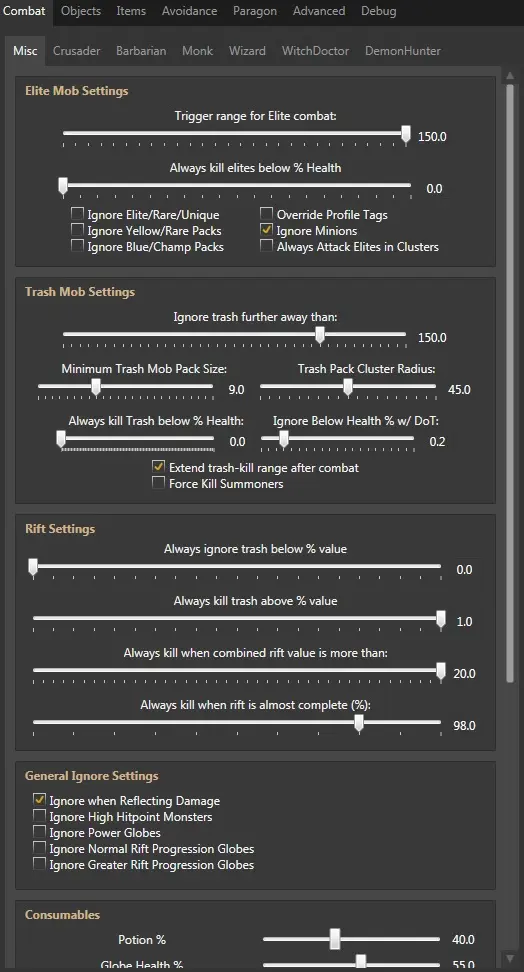This screenshot has height=972, width=524.
Task: Open the Objects tab
Action: [81, 11]
